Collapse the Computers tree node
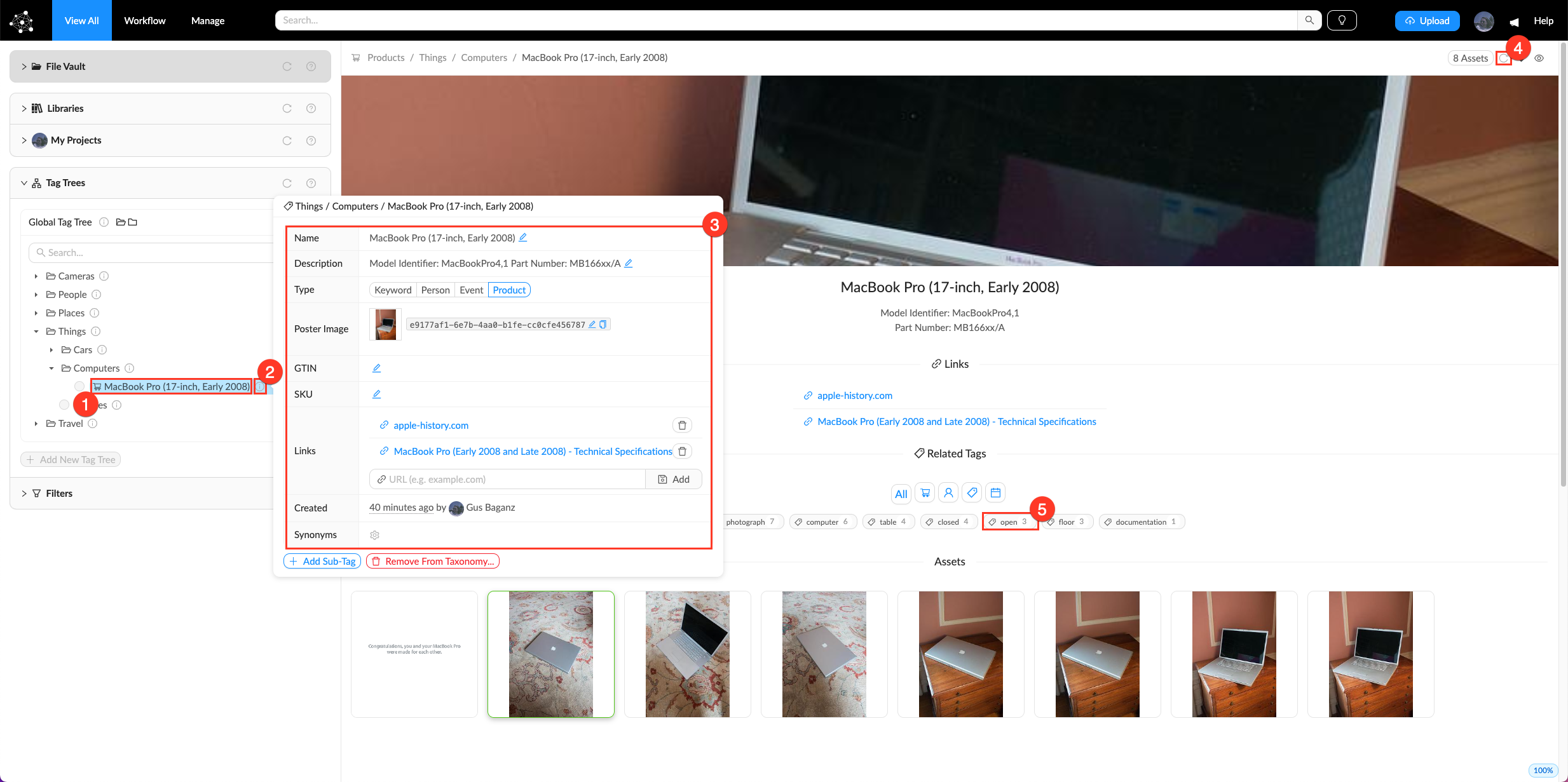The image size is (1568, 782). (51, 368)
